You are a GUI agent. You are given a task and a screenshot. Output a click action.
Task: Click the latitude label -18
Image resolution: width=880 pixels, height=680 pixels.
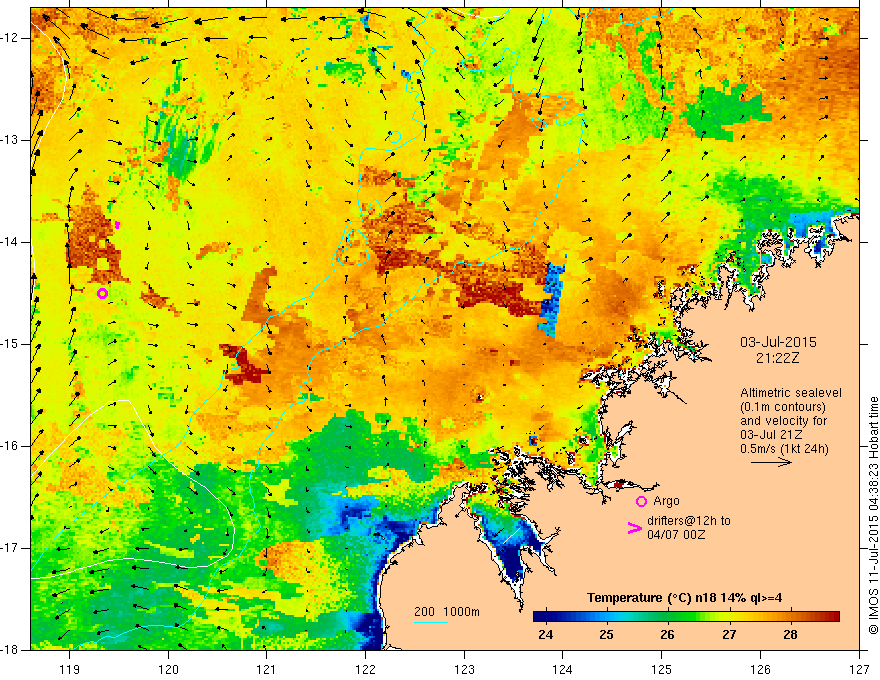10,650
